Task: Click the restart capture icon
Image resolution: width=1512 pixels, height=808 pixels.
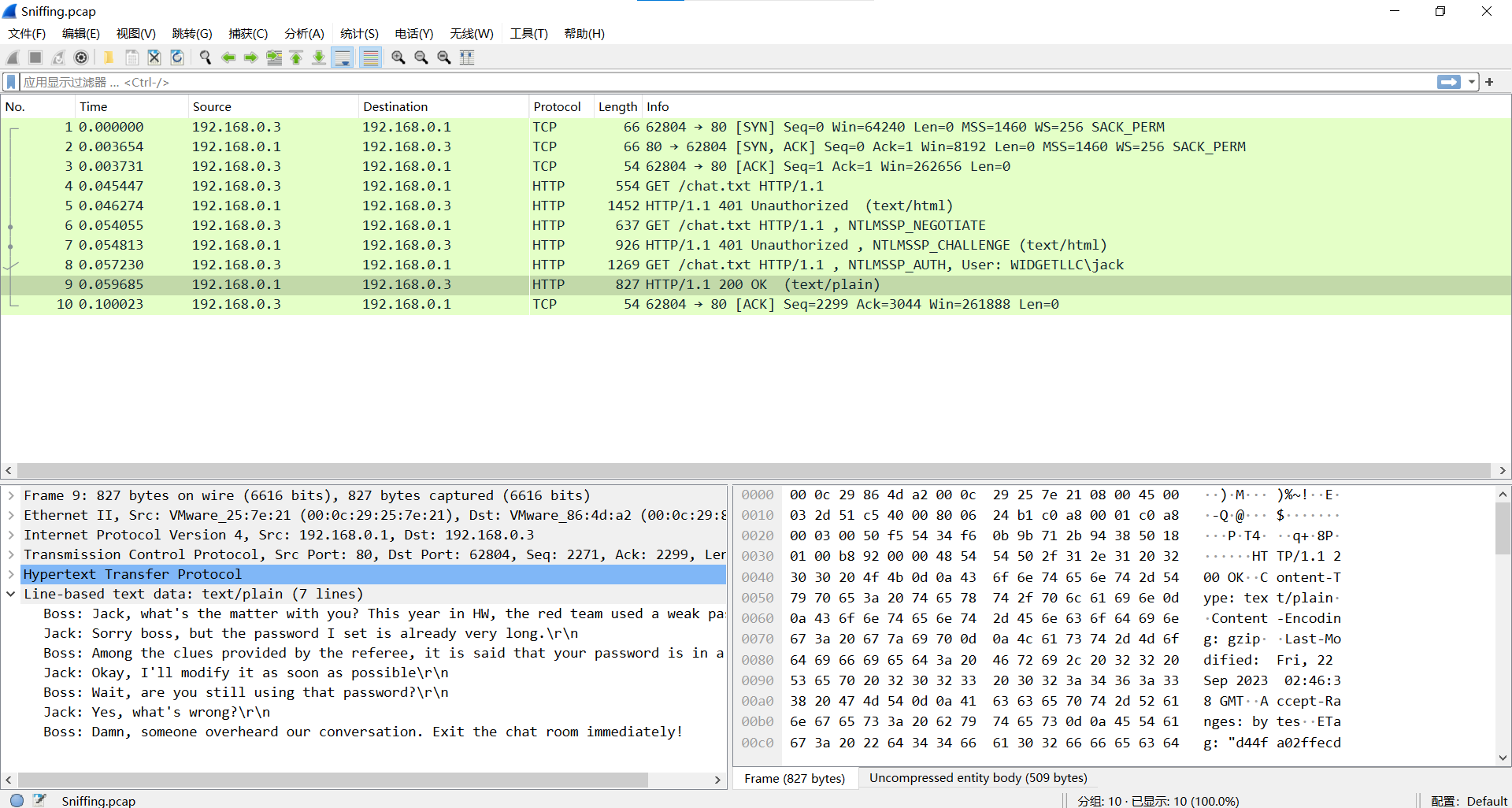Action: (58, 57)
